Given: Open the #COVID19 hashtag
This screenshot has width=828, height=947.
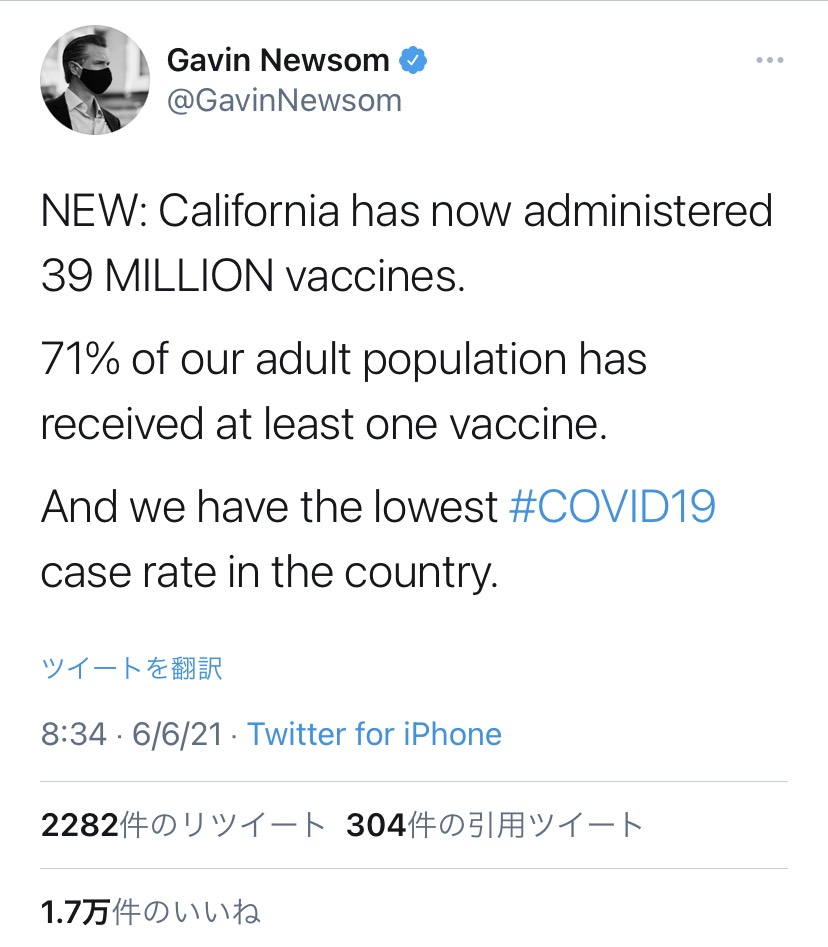Looking at the screenshot, I should click(612, 506).
